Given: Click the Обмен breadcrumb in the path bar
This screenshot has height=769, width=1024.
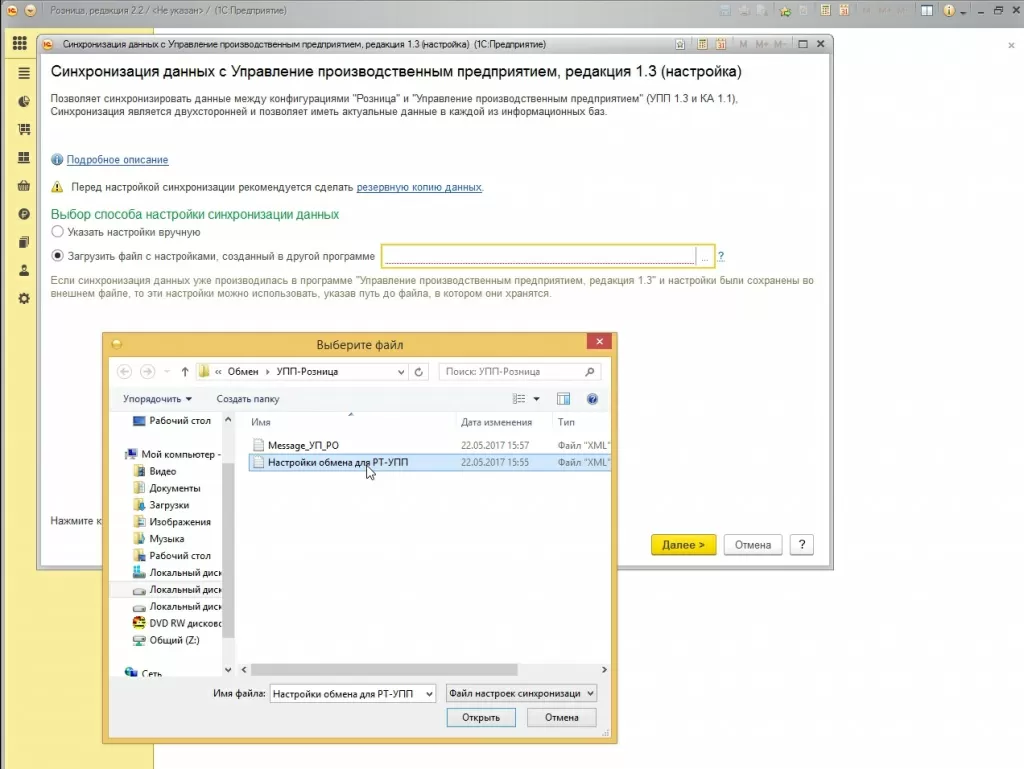Looking at the screenshot, I should point(243,371).
